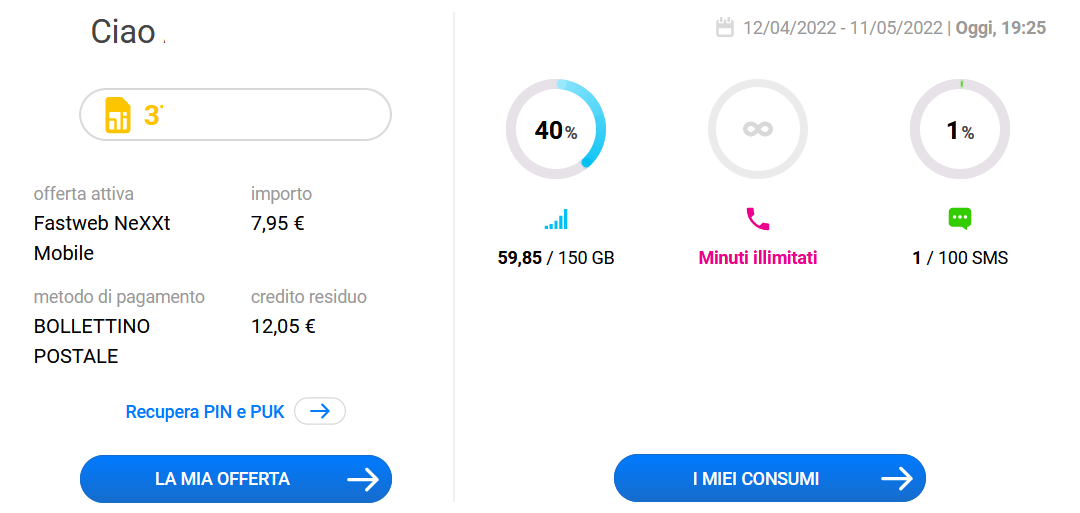This screenshot has height=513, width=1080.
Task: Click arrow button next to Recupera PIN e PUK
Action: click(320, 411)
